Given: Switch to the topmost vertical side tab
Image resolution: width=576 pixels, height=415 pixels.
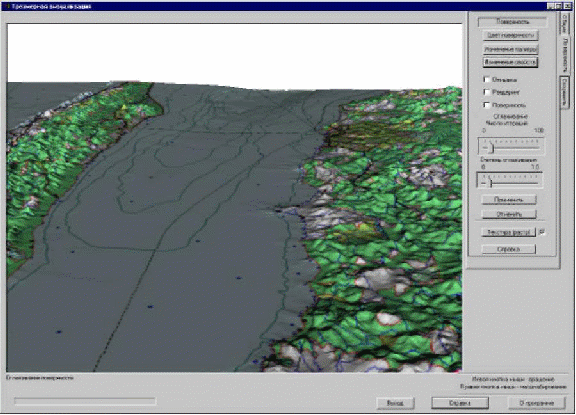Looking at the screenshot, I should (564, 23).
